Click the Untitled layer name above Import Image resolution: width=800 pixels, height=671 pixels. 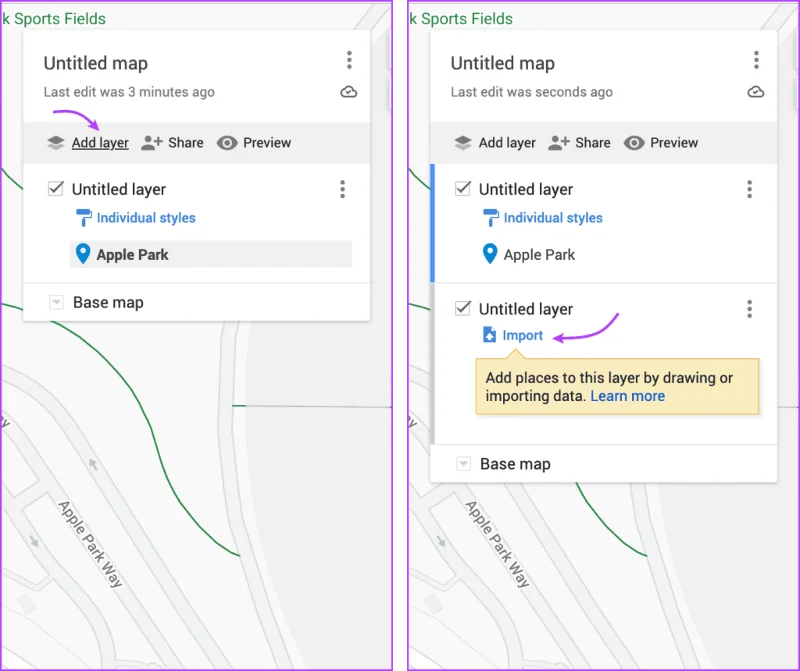click(526, 309)
